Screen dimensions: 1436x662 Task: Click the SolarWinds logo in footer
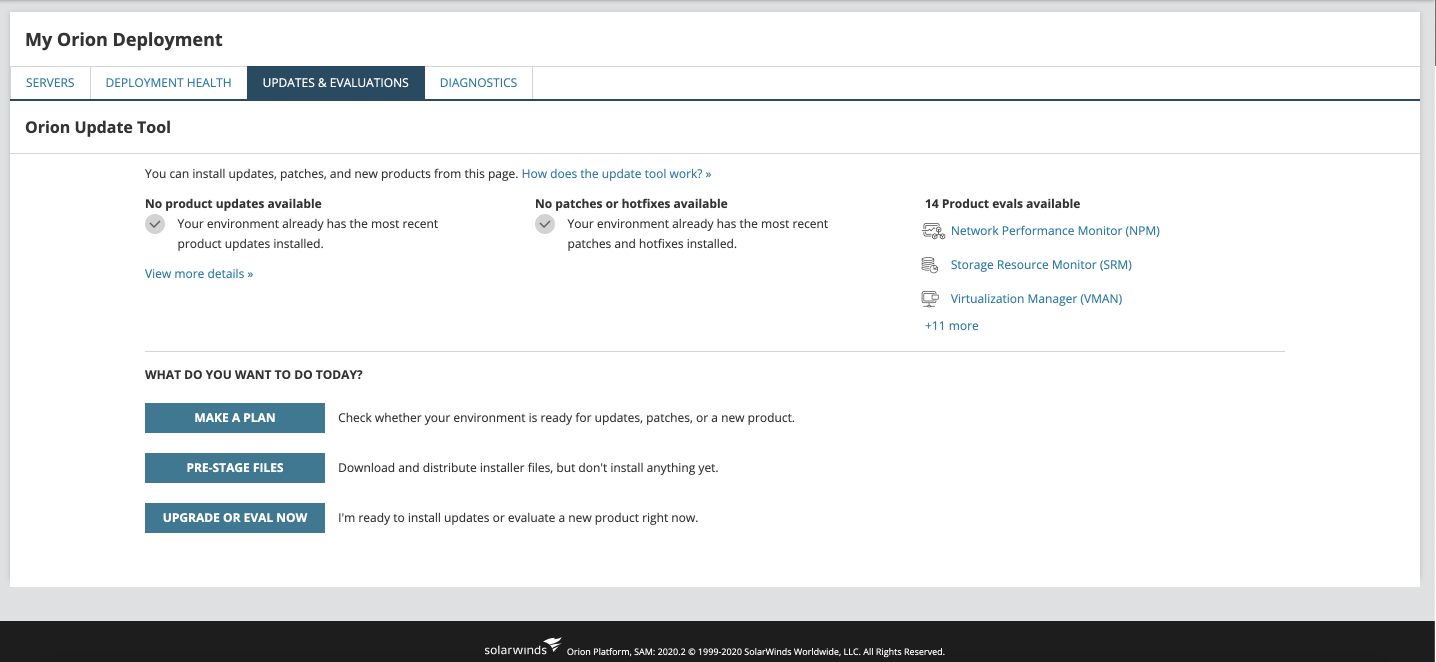[523, 647]
